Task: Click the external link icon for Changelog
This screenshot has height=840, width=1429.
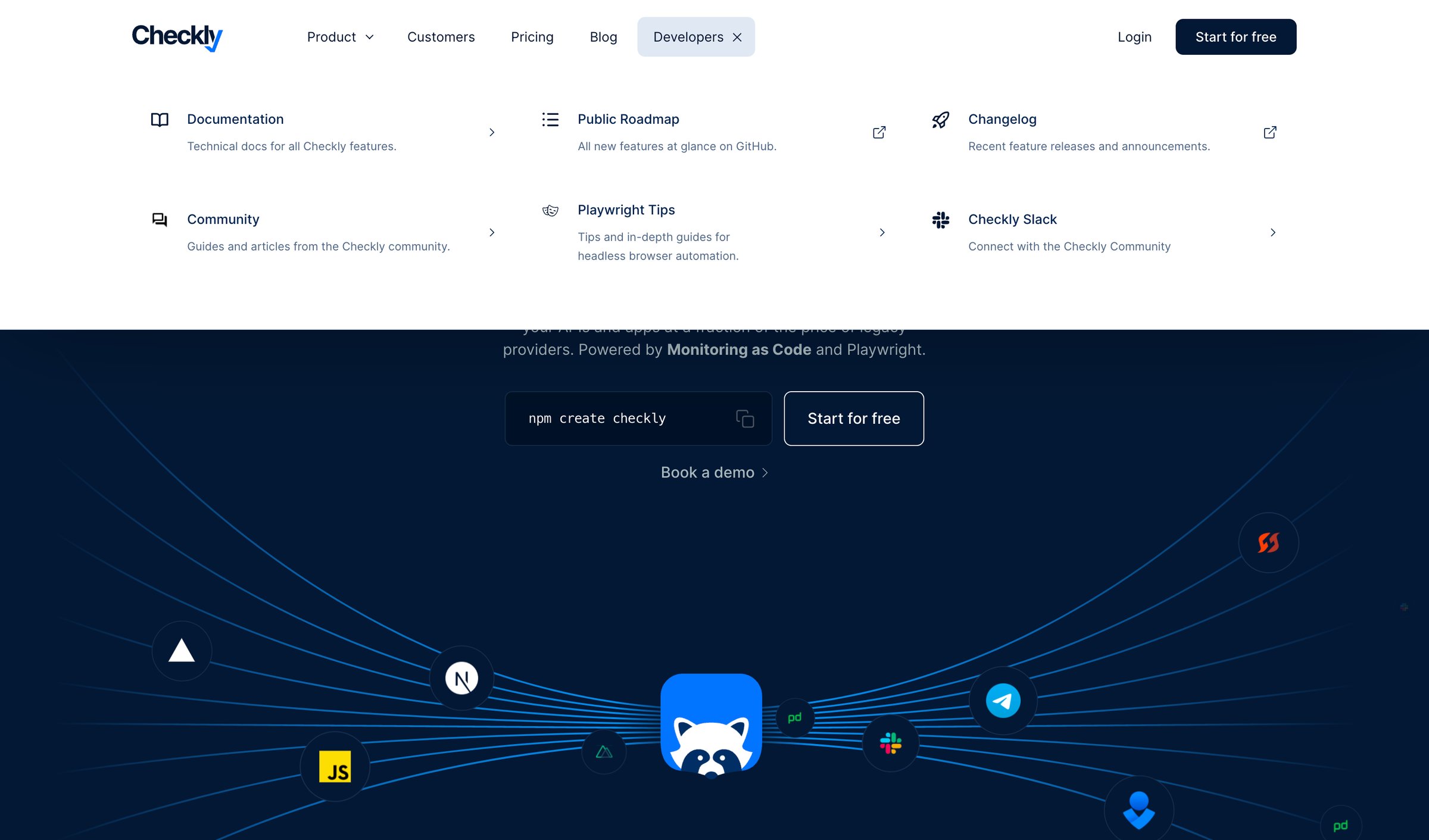Action: 1270,132
